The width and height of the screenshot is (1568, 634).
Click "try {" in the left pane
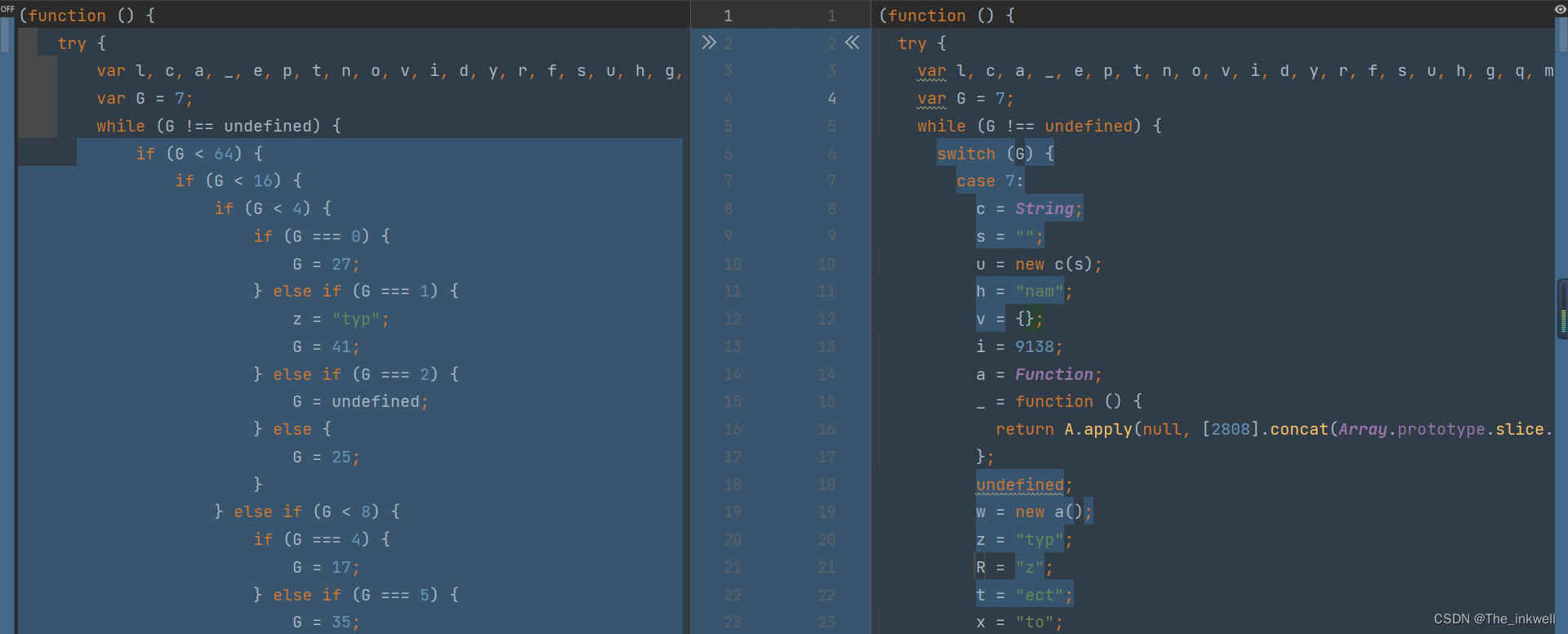pyautogui.click(x=82, y=43)
